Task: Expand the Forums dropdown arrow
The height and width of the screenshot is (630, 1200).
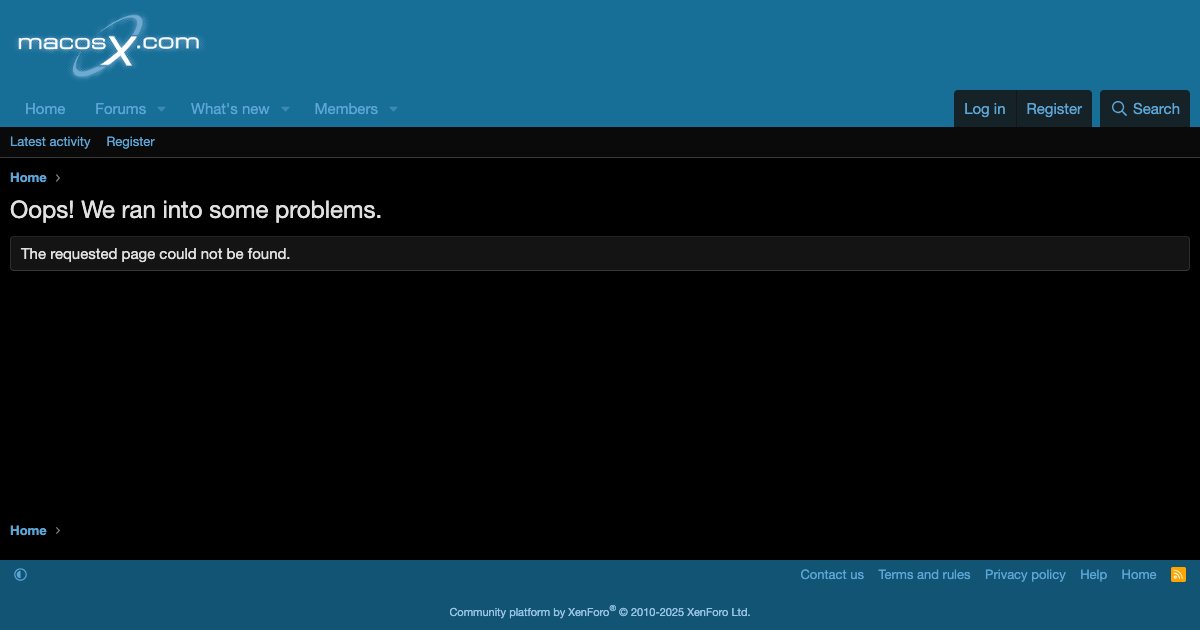Action: (161, 109)
